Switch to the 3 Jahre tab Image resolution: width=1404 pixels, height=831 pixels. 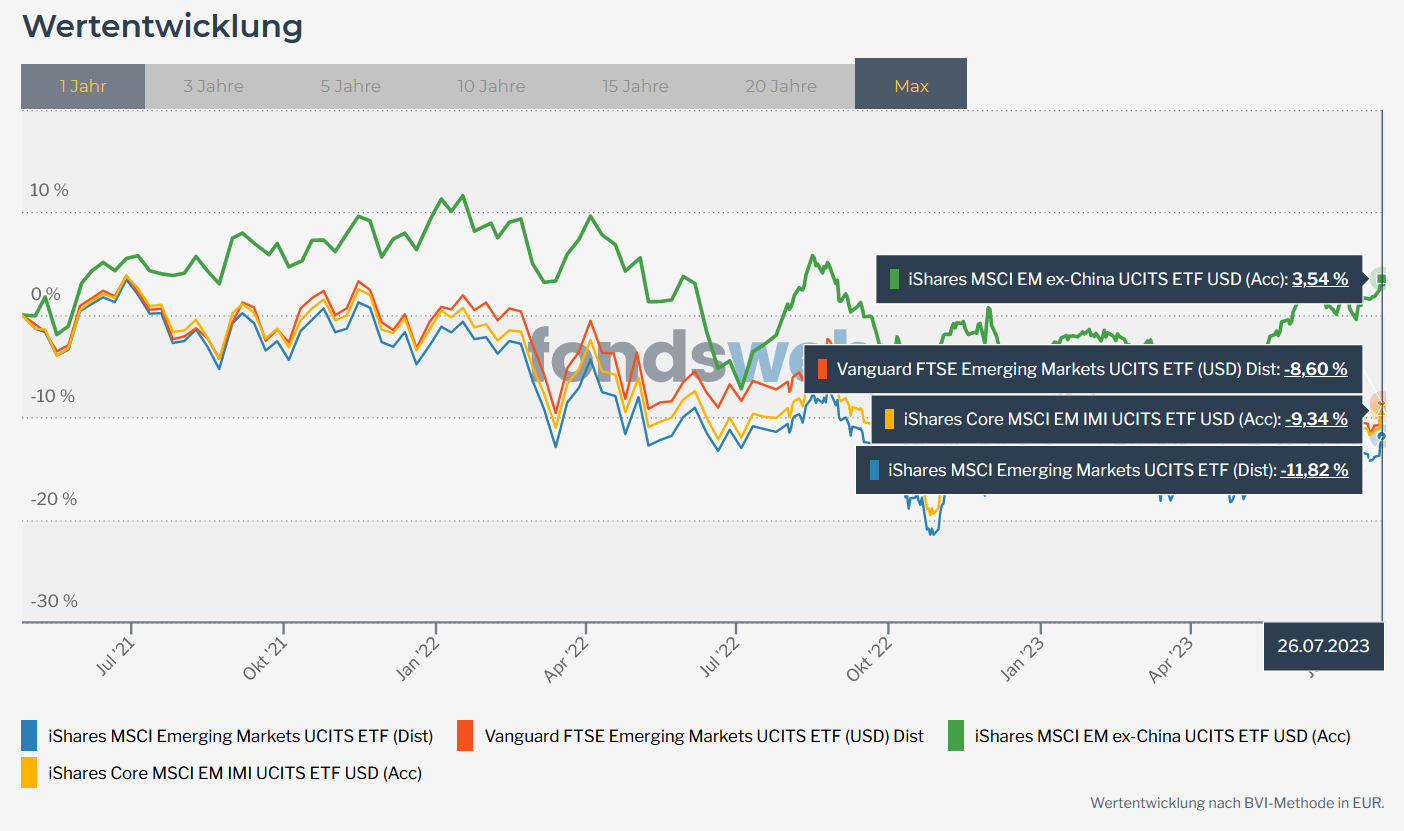coord(213,86)
